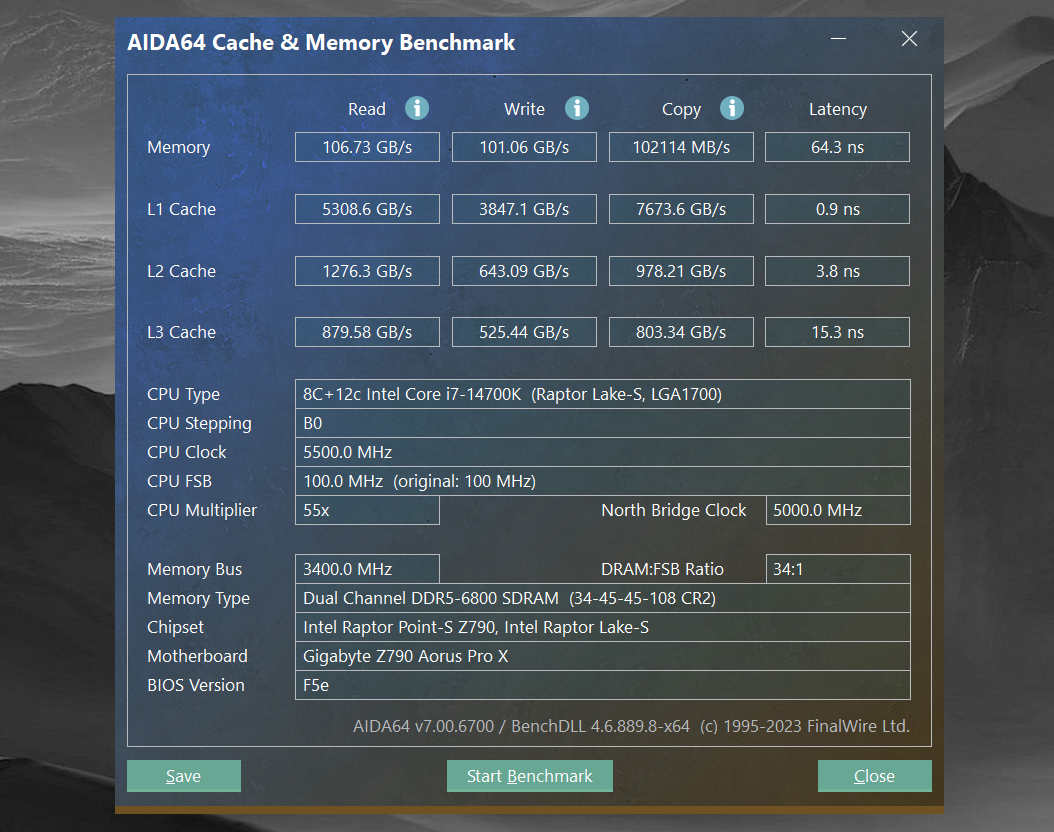Click the info icon next to Read
1054x832 pixels.
click(417, 108)
